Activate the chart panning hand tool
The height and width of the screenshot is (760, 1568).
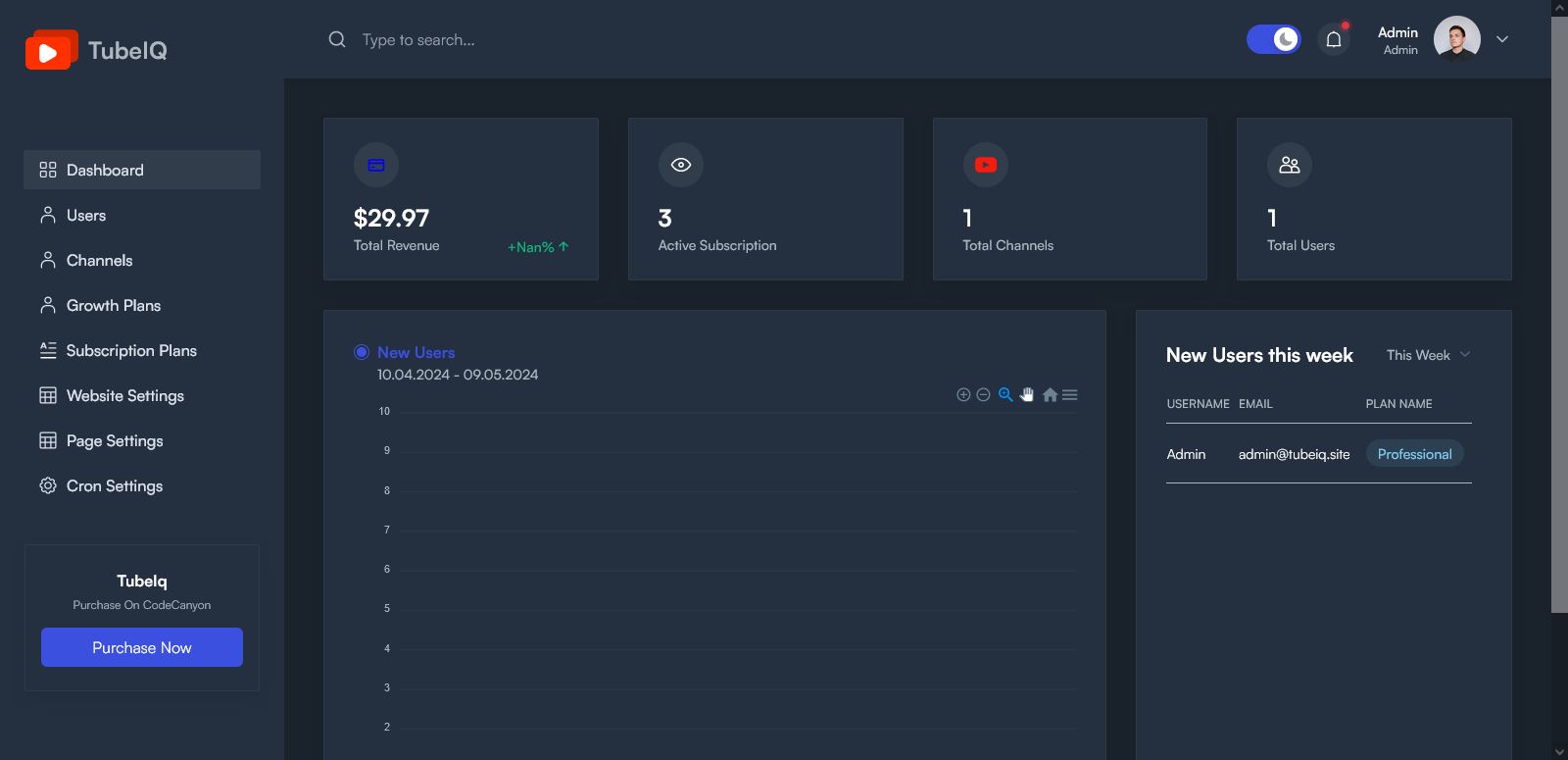coord(1027,395)
